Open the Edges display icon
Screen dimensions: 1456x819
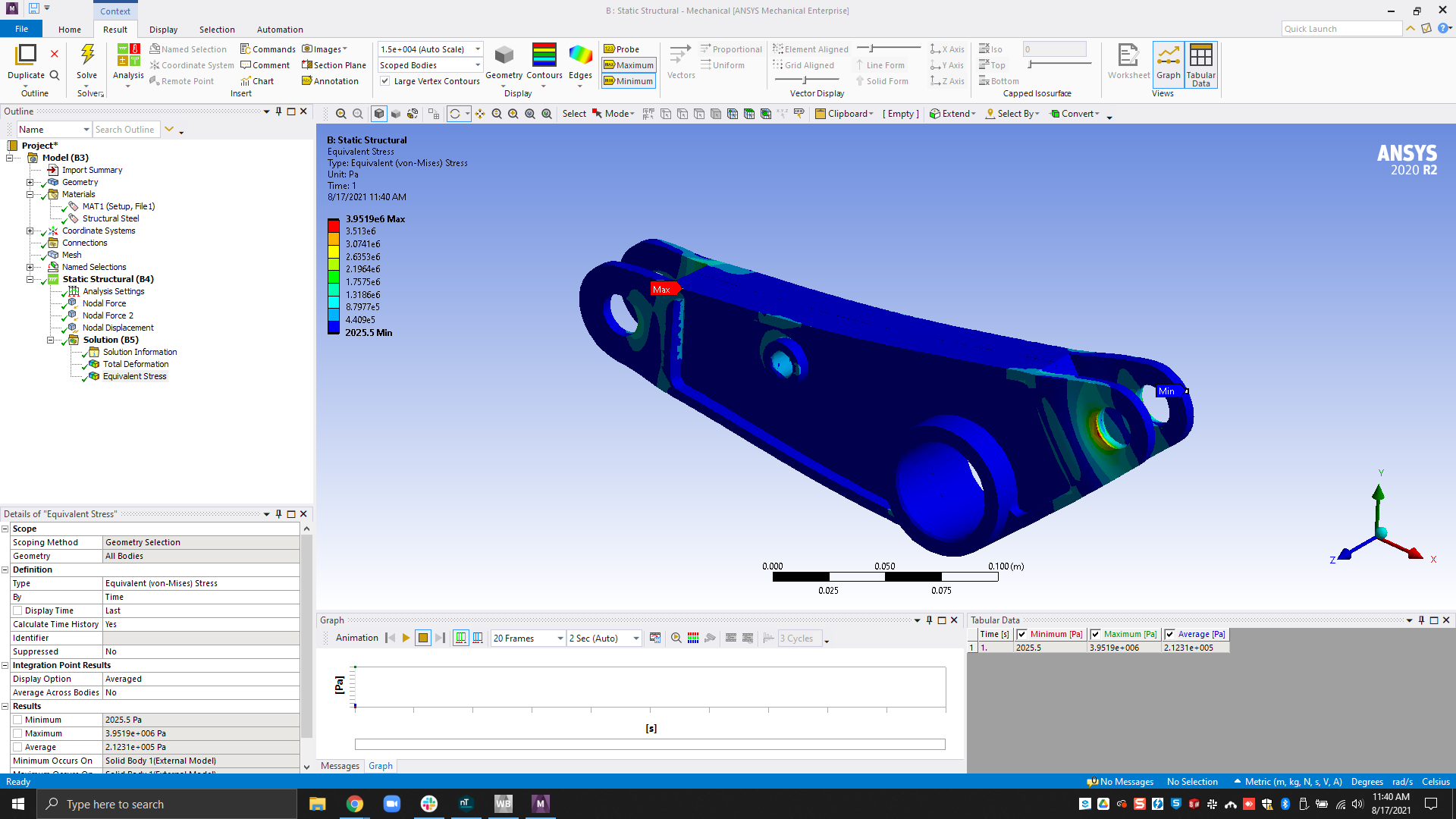click(x=580, y=55)
